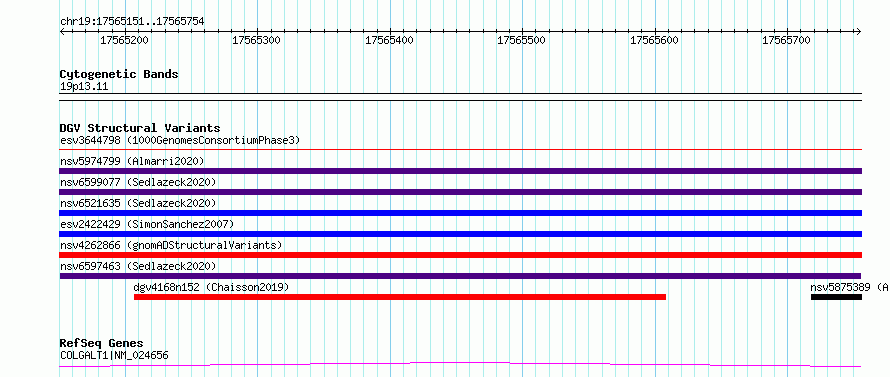Click the COLGALT1 magenta gene line
Viewport: 890px width, 377px height.
coord(460,365)
